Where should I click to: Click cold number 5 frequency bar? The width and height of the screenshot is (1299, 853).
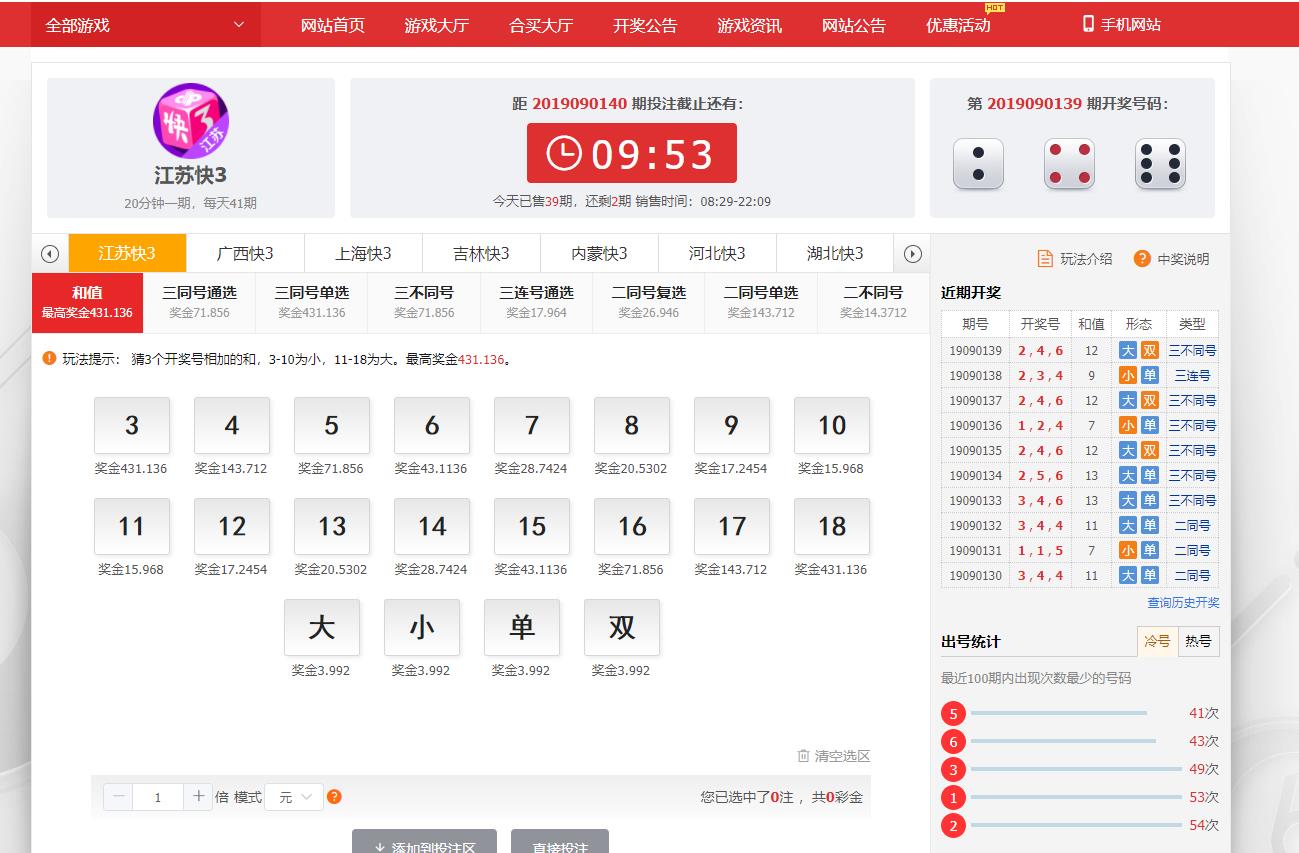tap(1058, 713)
